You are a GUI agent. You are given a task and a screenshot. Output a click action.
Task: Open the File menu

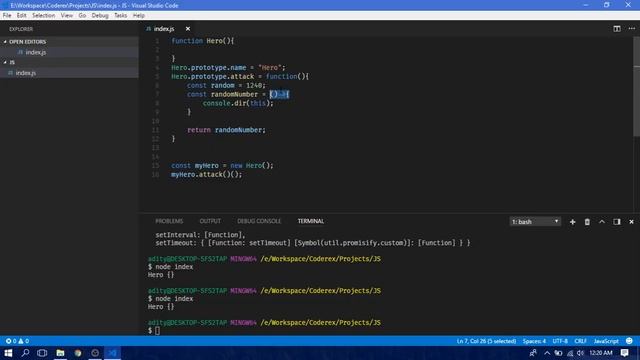coord(7,16)
